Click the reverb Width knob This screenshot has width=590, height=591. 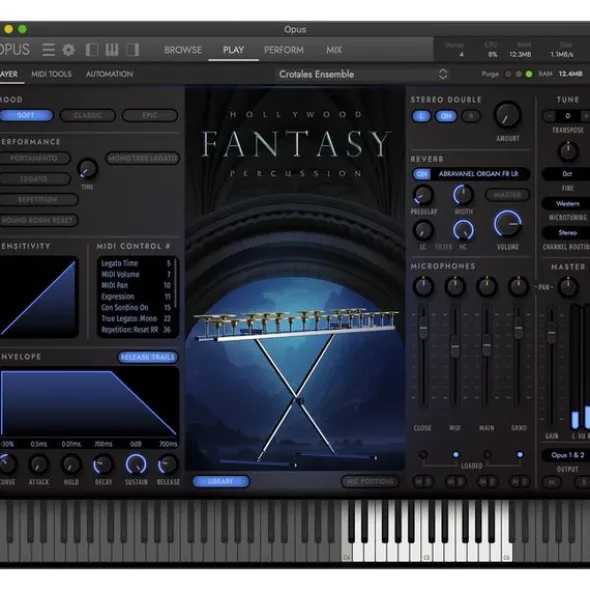tap(463, 195)
